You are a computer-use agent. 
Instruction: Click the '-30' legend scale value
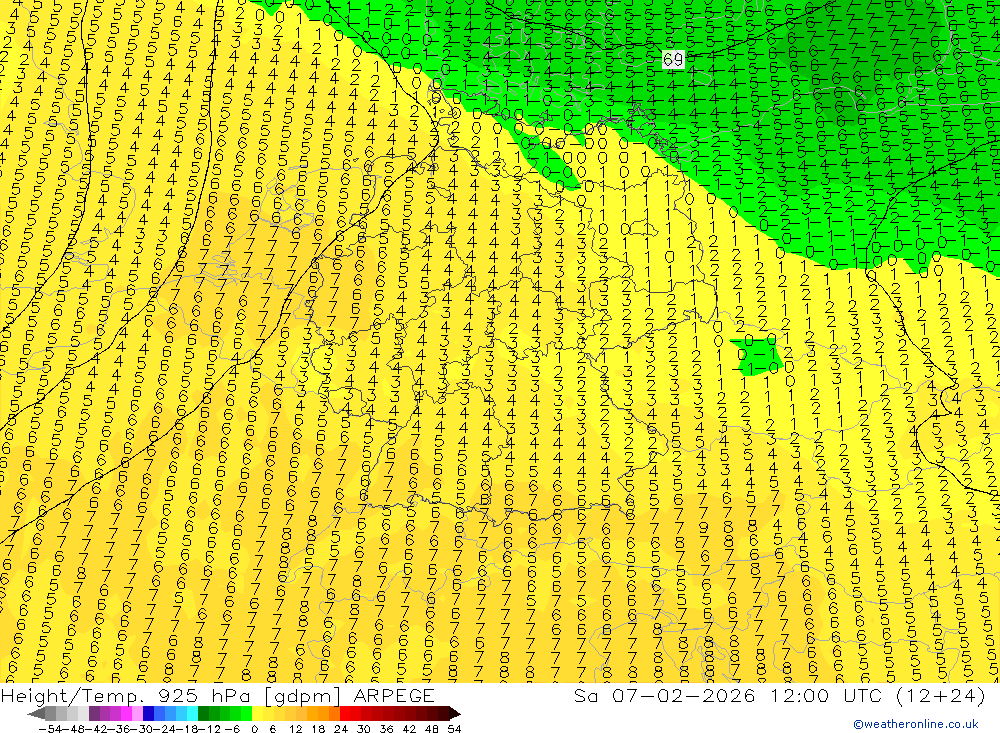[x=142, y=729]
